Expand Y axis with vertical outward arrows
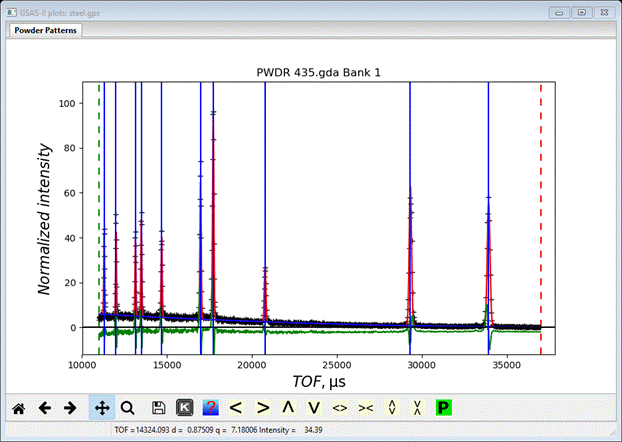622x442 pixels. [392, 407]
